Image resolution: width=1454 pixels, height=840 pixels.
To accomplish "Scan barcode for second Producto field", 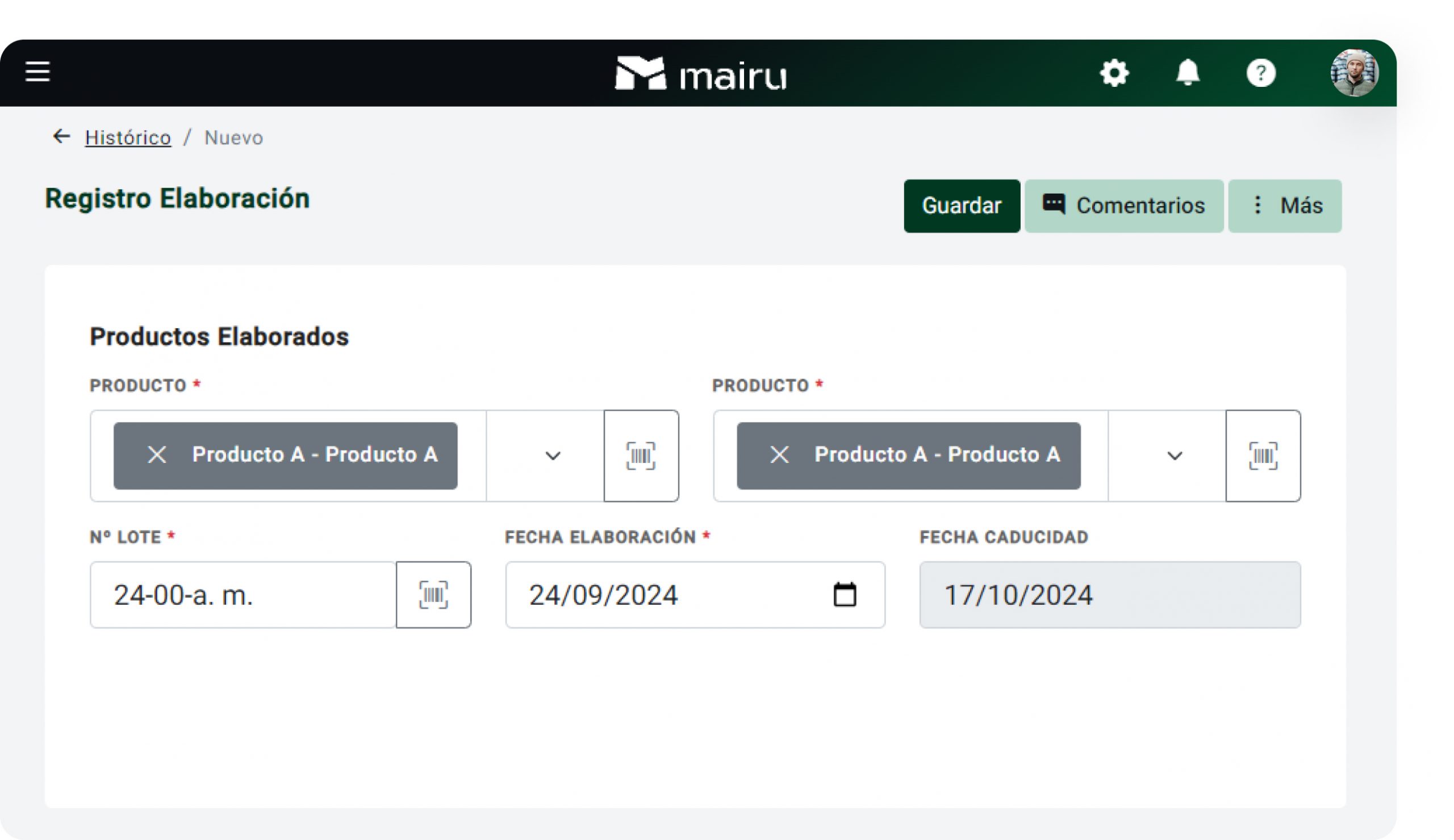I will (x=1263, y=456).
